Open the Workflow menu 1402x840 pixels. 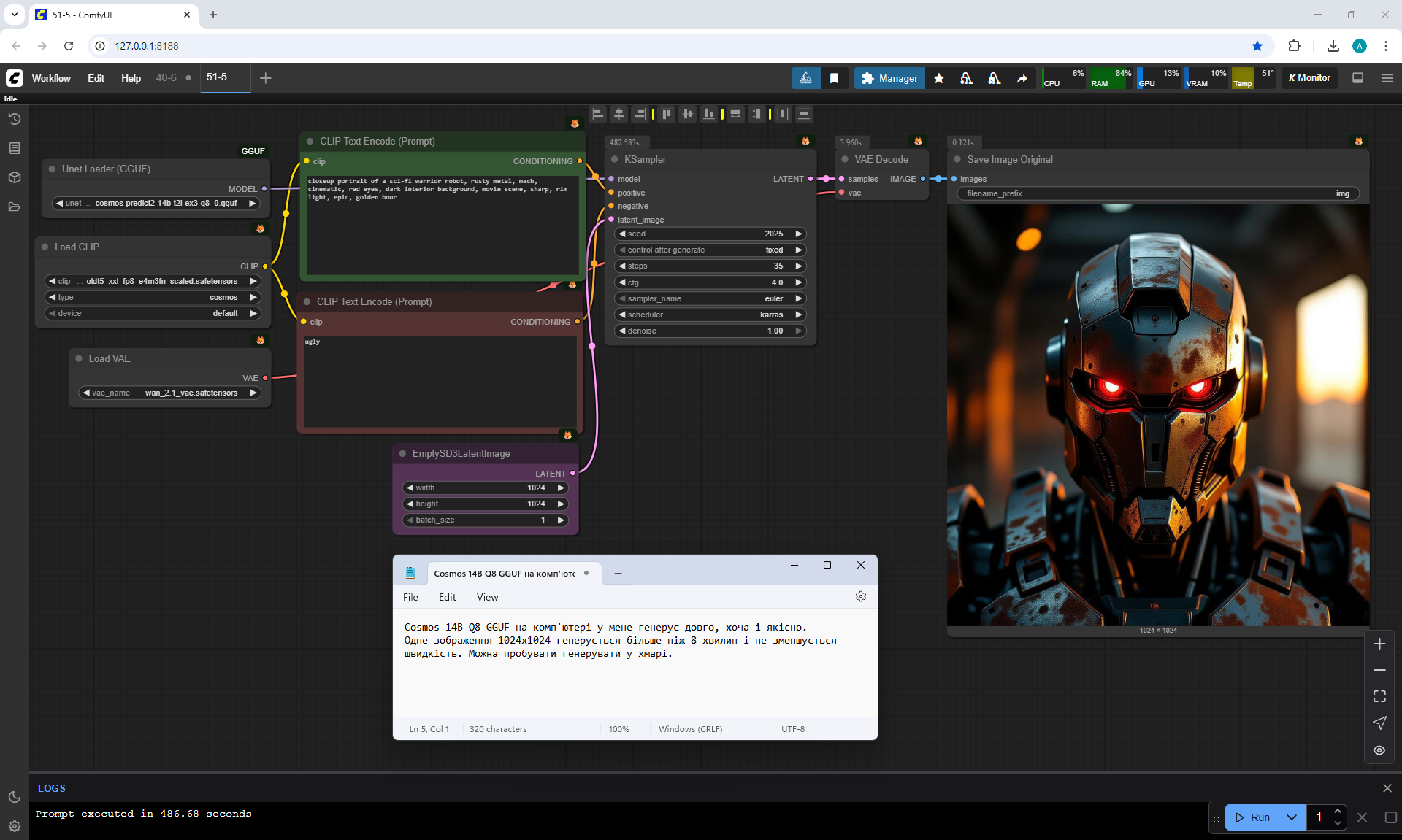[x=51, y=78]
